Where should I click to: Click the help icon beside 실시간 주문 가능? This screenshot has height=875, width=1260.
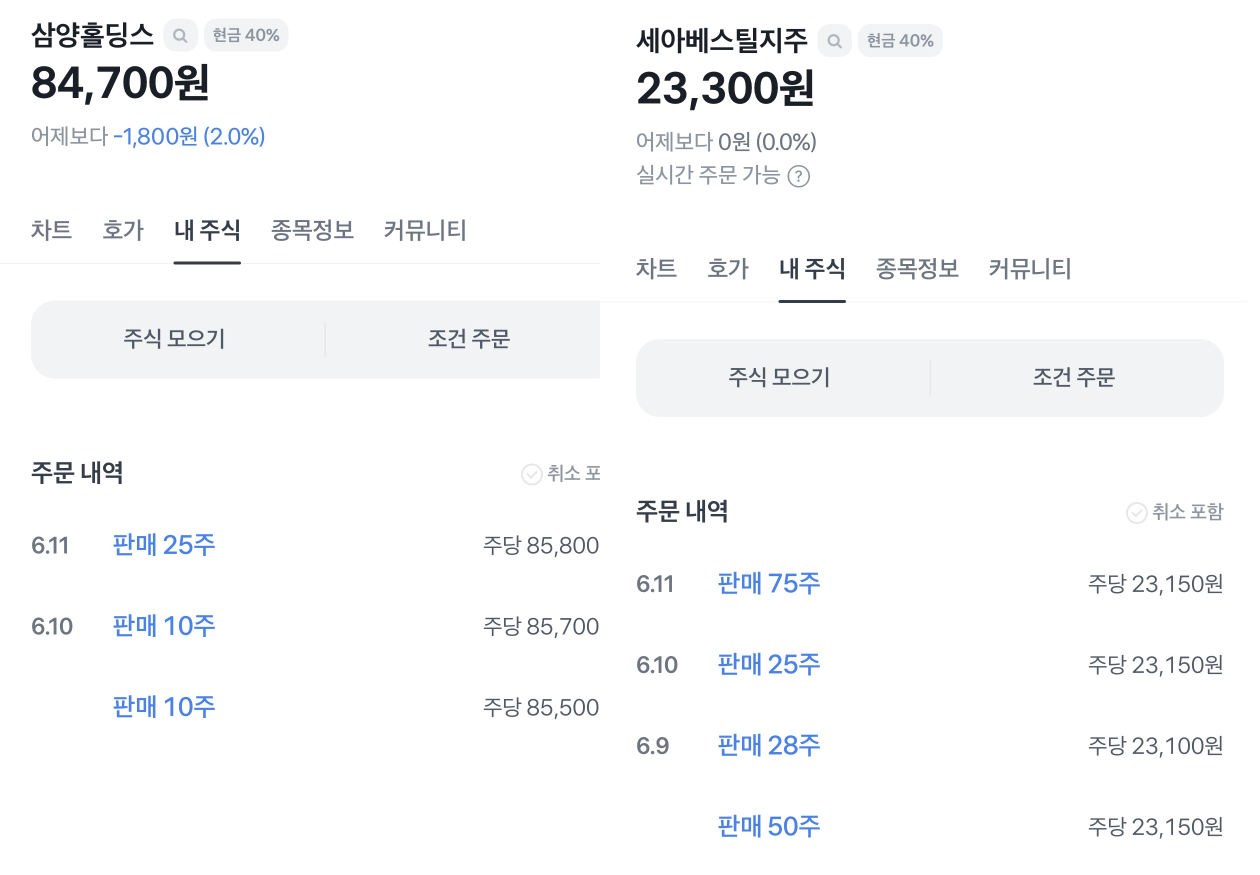pos(798,177)
